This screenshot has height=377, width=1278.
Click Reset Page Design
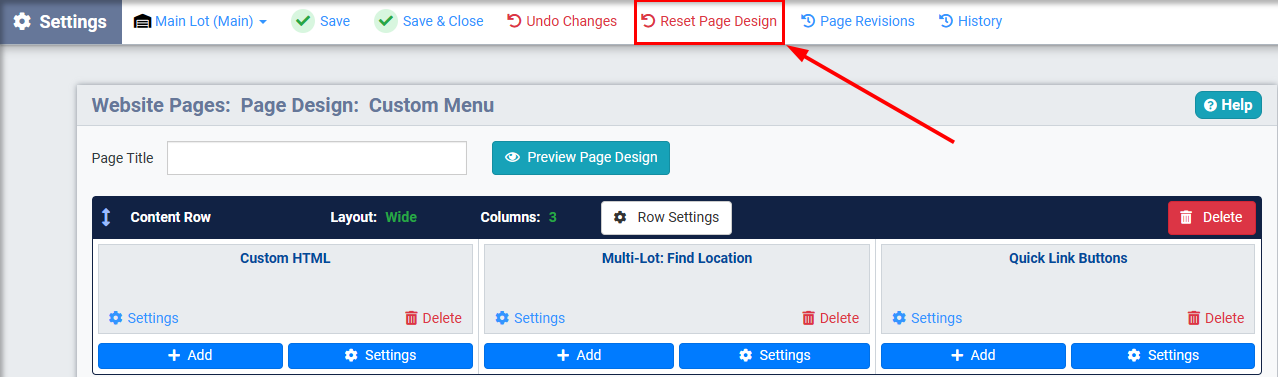click(x=708, y=21)
